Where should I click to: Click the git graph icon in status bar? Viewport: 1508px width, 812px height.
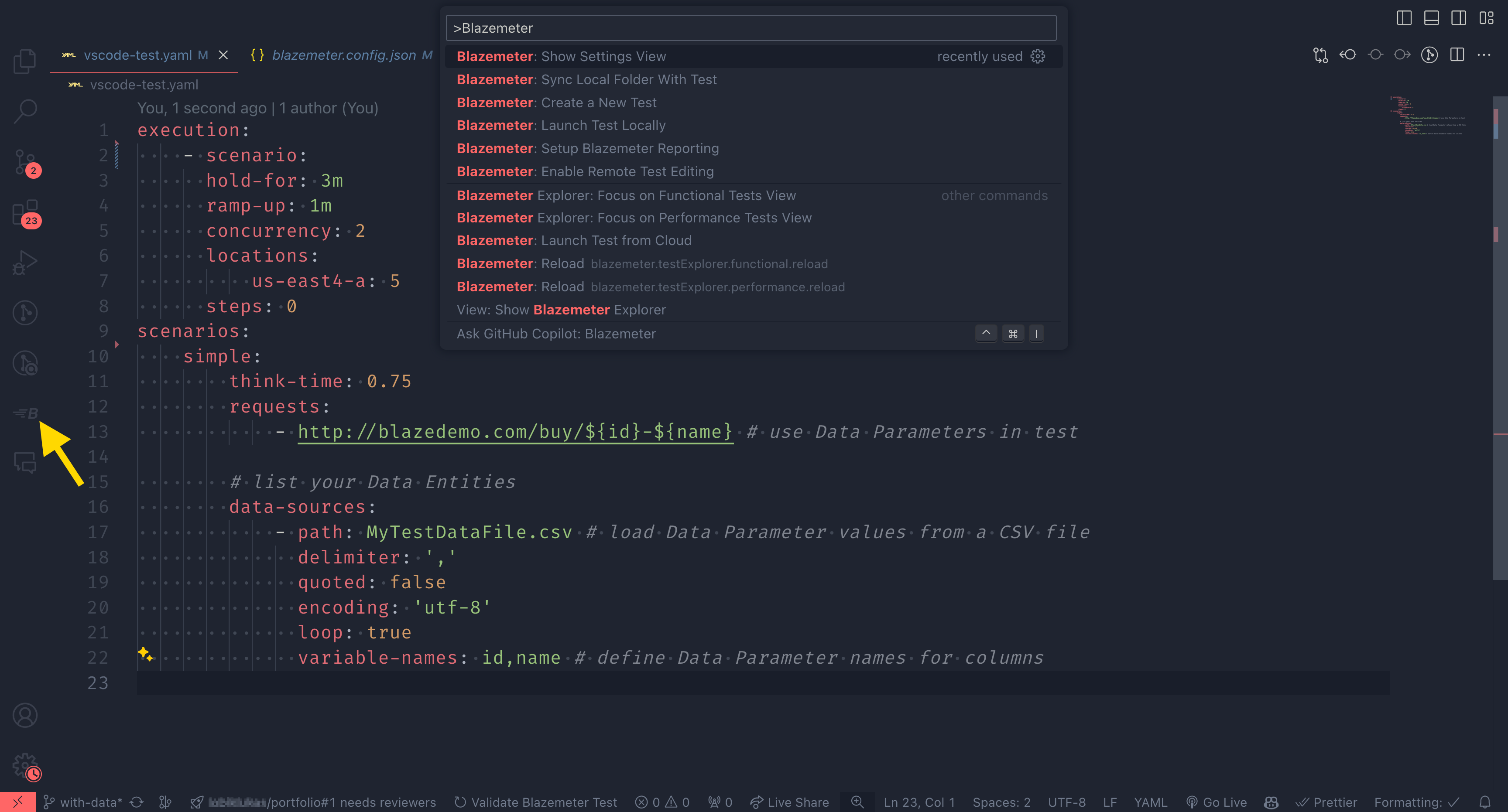tap(166, 802)
